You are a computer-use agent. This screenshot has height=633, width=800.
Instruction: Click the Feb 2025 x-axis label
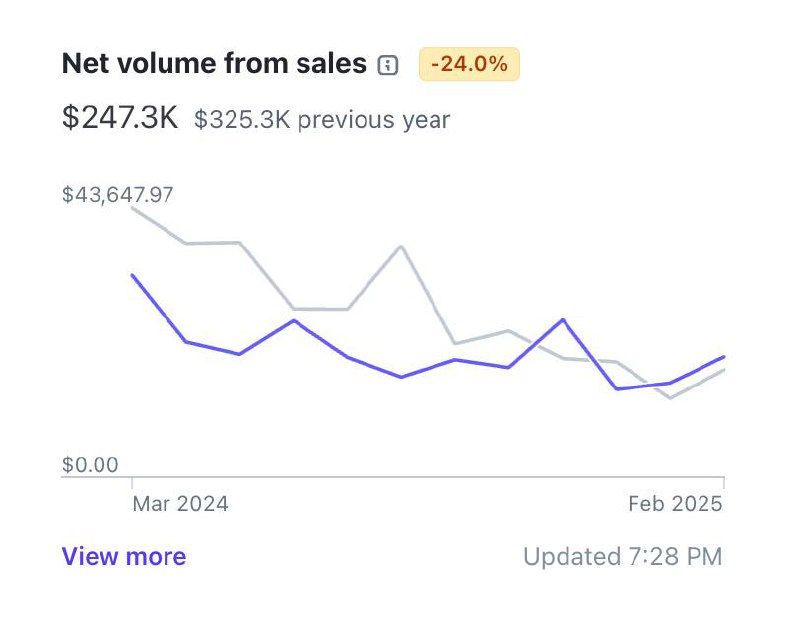(x=675, y=504)
